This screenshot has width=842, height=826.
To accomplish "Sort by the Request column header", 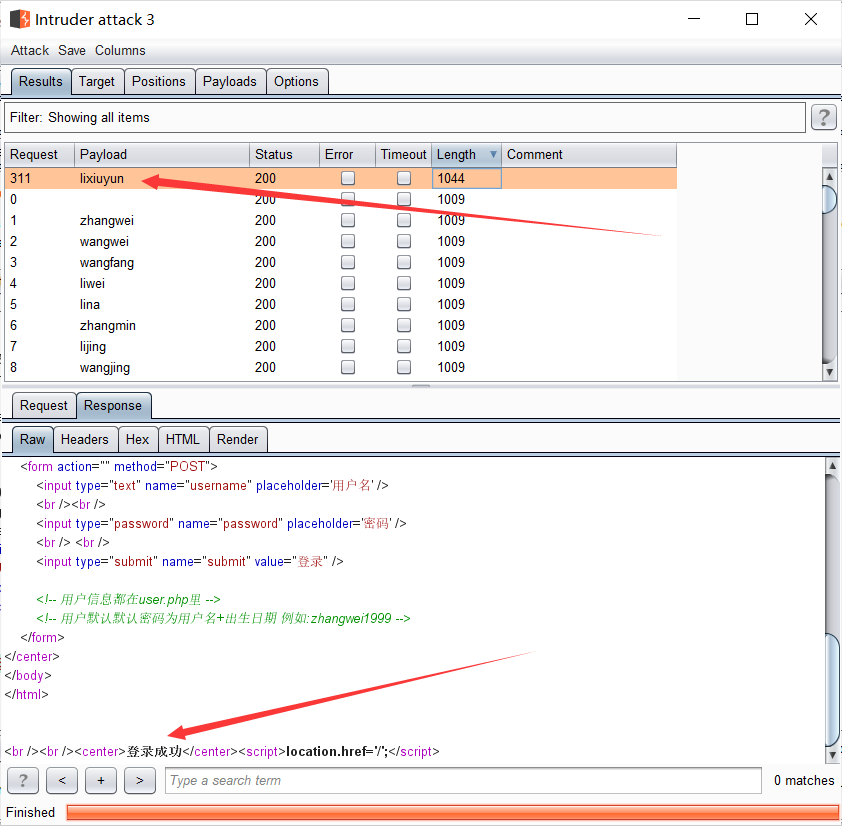I will click(39, 155).
